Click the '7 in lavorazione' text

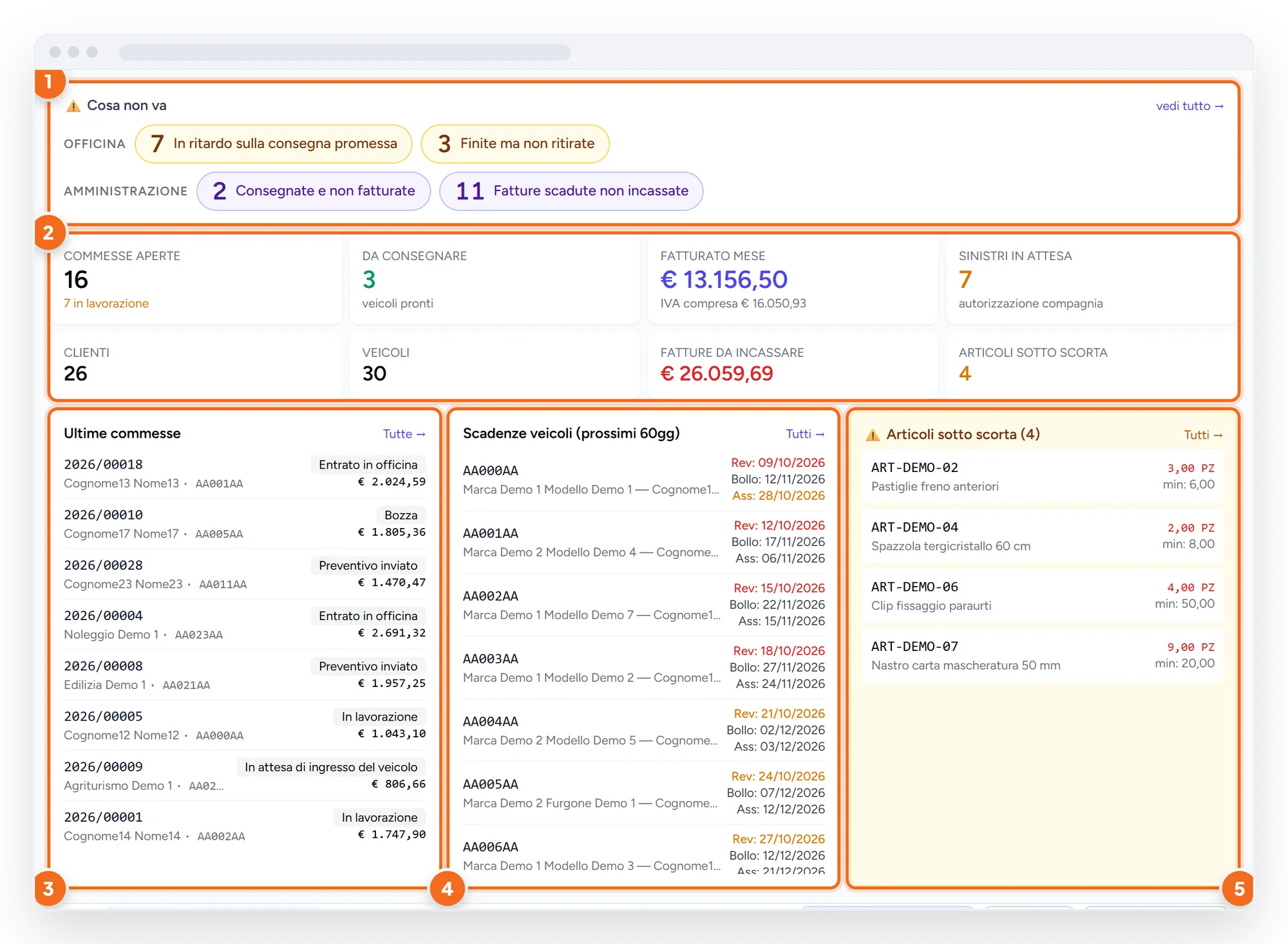click(x=106, y=303)
